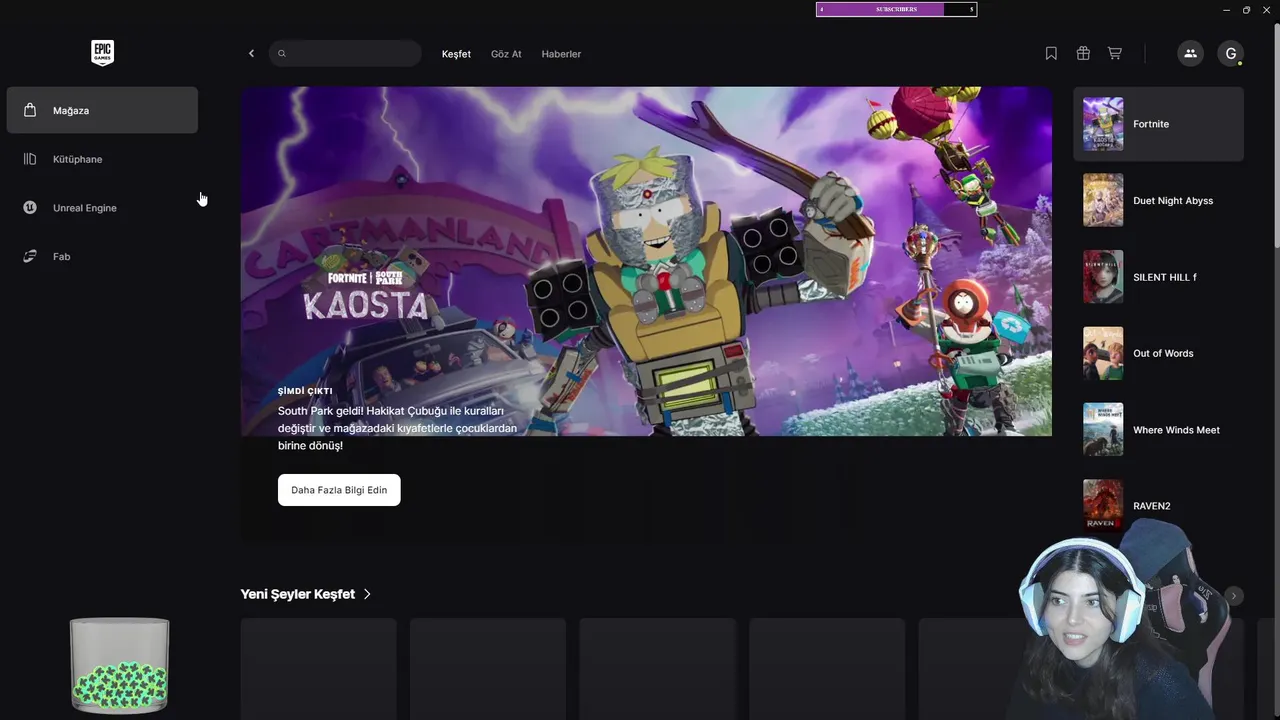Select Fortnite in featured list
Image resolution: width=1280 pixels, height=720 pixels.
coord(1158,124)
